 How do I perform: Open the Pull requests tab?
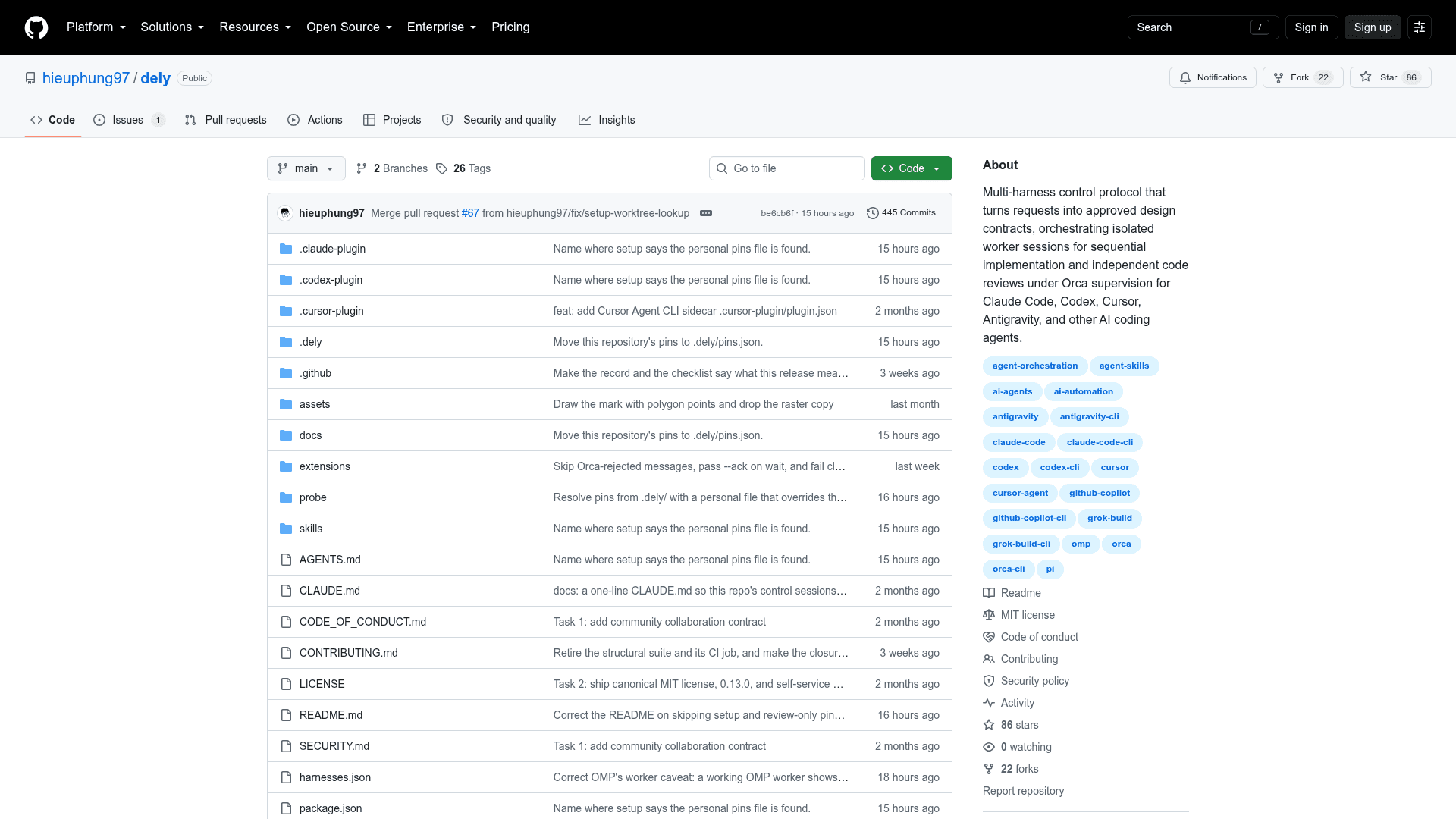coord(225,120)
